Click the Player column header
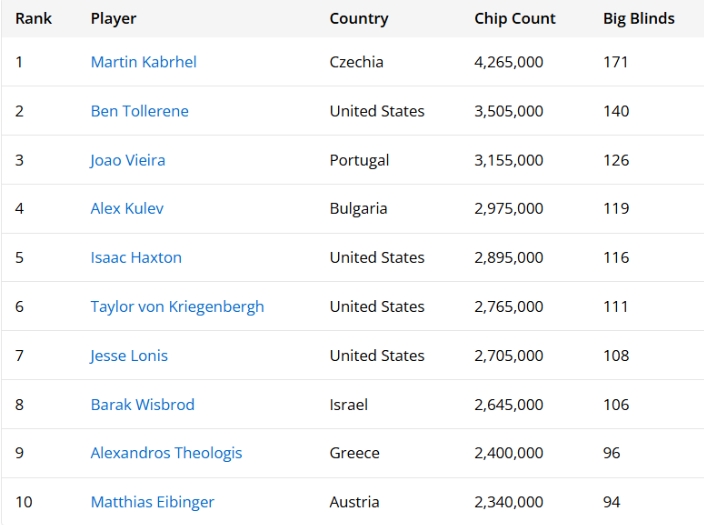This screenshot has width=704, height=525. (x=113, y=18)
